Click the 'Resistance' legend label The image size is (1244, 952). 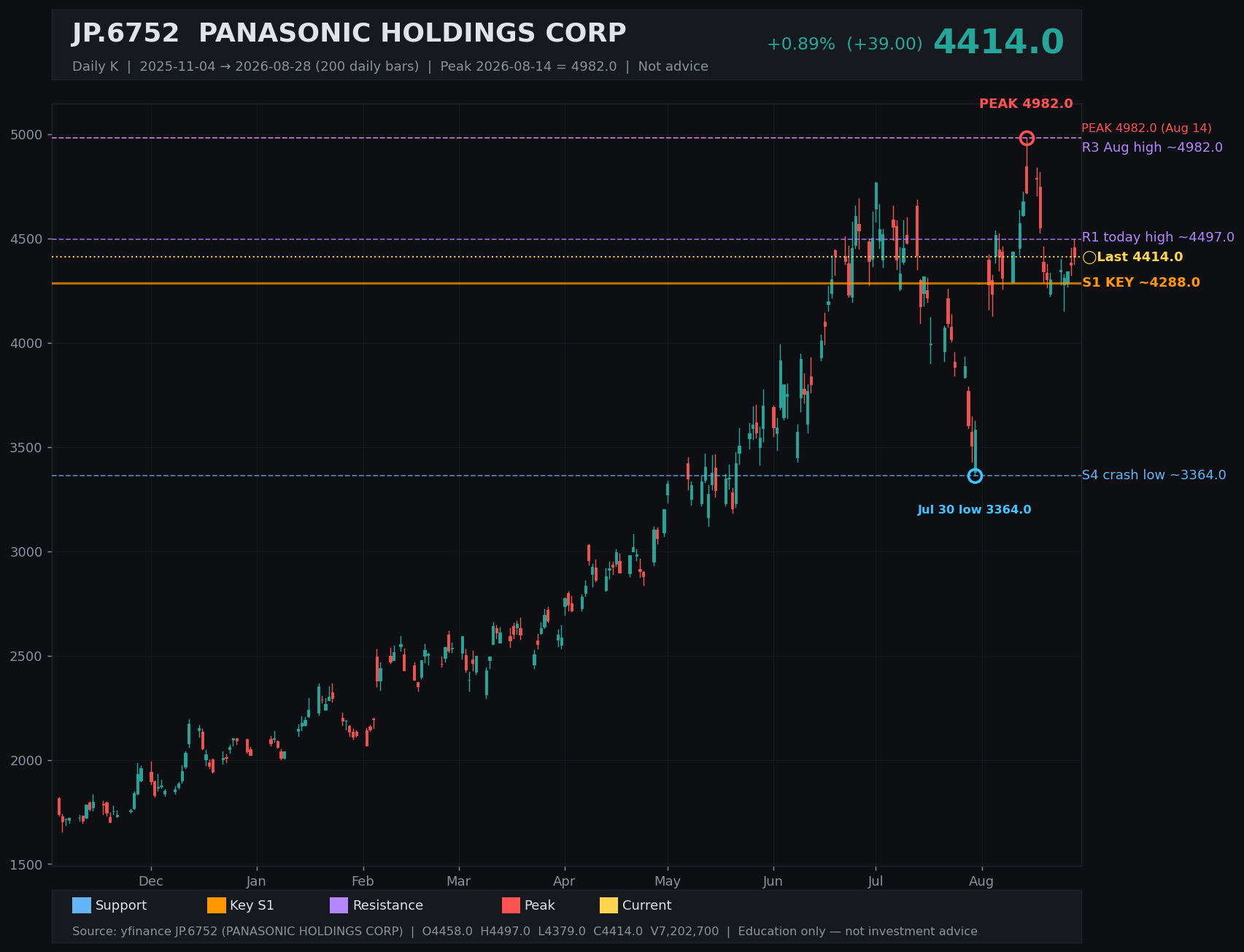tap(387, 905)
